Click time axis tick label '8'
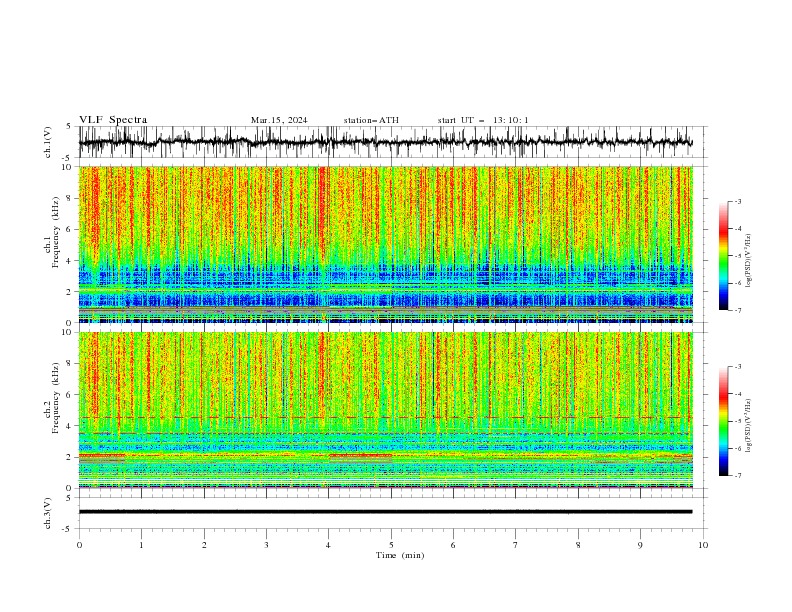The image size is (792, 612). coord(578,545)
